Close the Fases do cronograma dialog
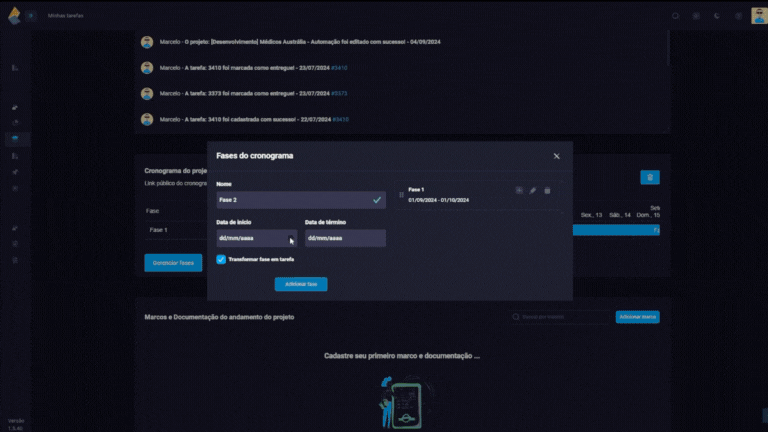The width and height of the screenshot is (768, 432). tap(557, 156)
